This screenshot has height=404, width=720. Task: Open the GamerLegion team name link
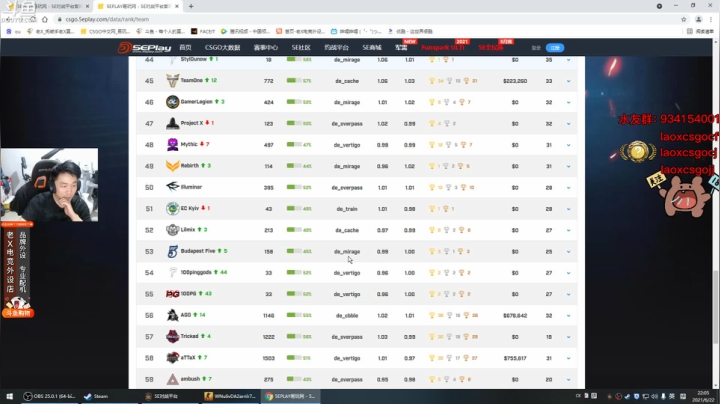(196, 101)
